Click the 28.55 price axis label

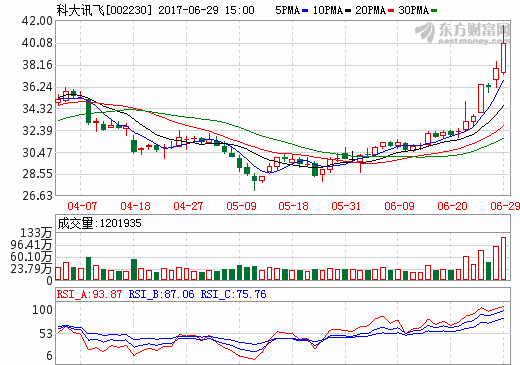37,174
